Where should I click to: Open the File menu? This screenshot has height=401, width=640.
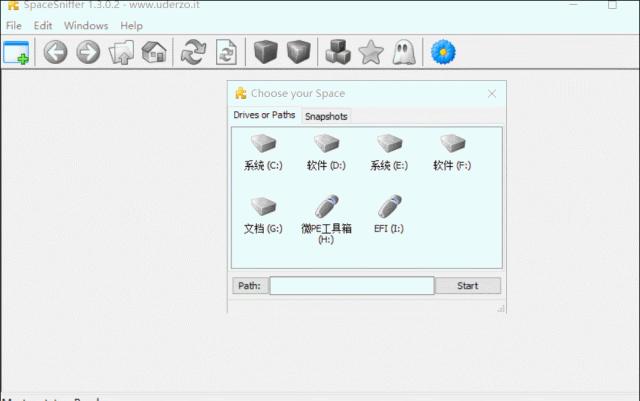14,25
